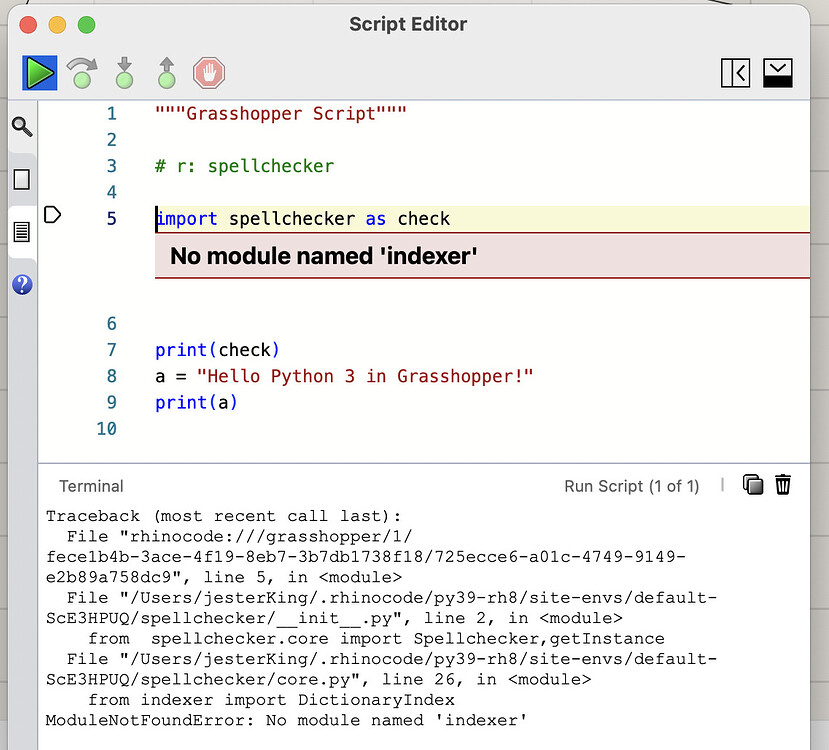Viewport: 829px width, 750px height.
Task: Run the script with the green play button
Action: pos(39,72)
